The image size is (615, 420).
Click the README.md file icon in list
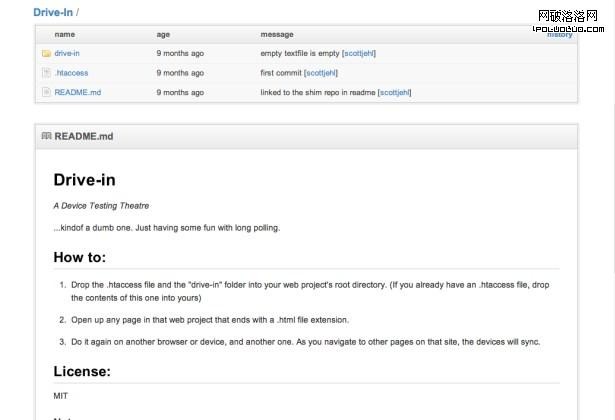click(46, 92)
